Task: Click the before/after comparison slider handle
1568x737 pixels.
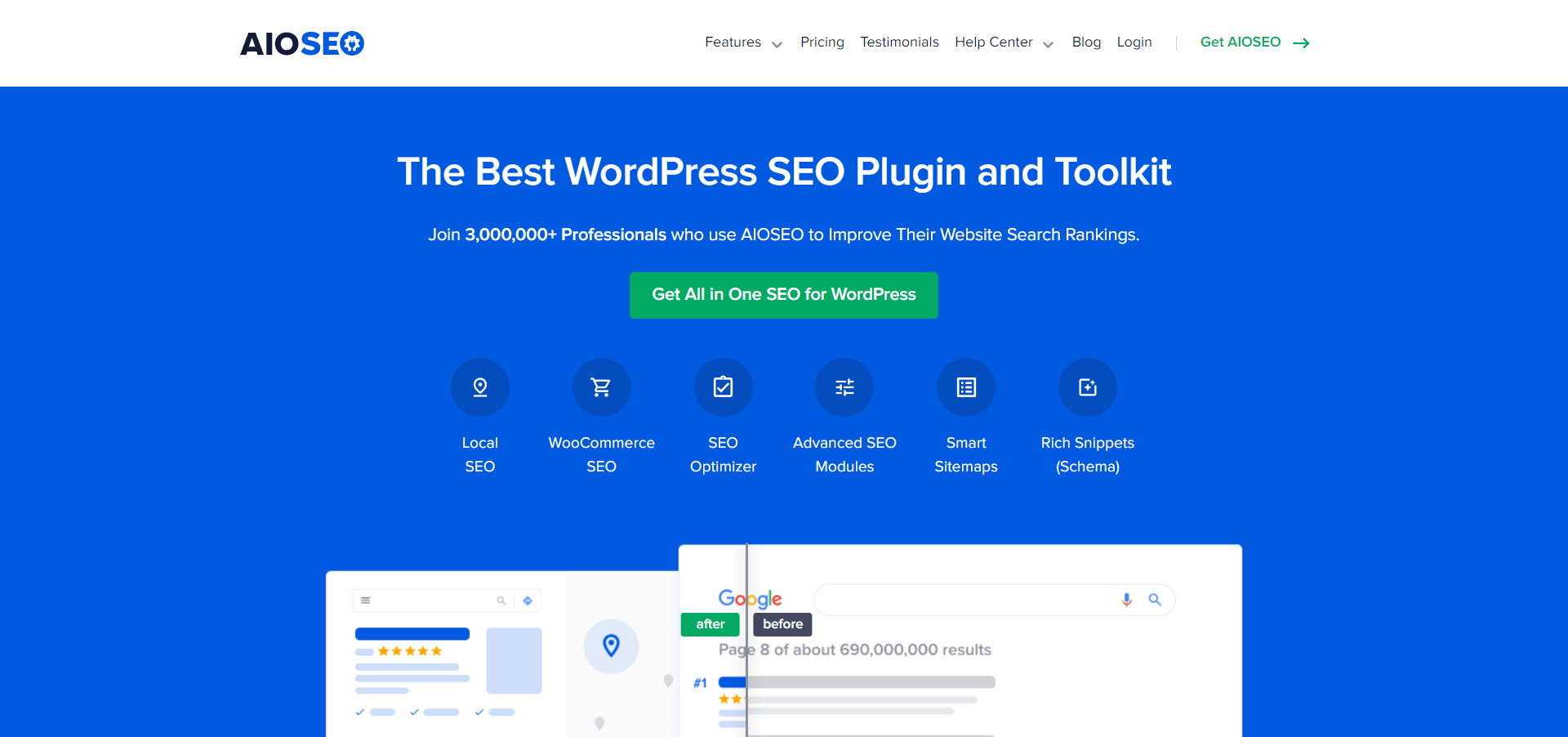Action: click(x=746, y=640)
